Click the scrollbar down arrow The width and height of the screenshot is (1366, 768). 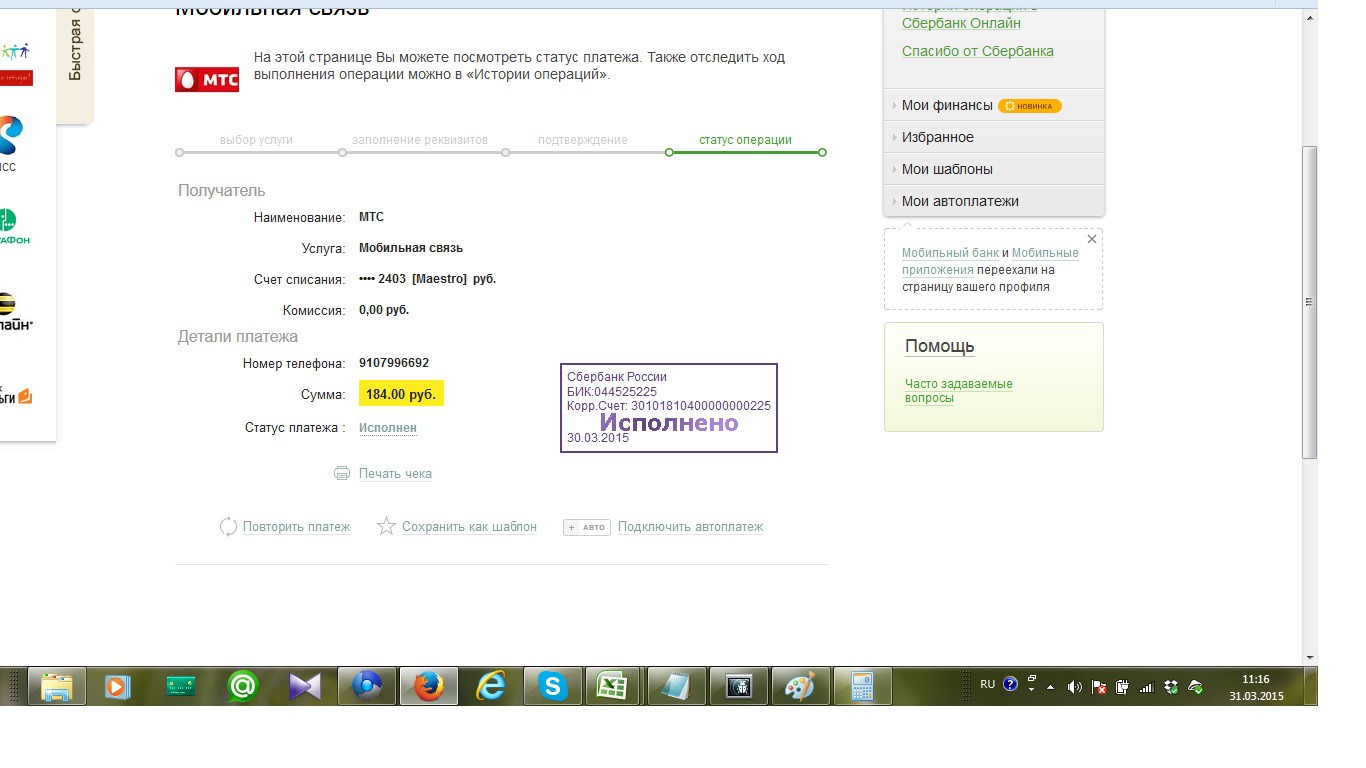tap(1310, 657)
